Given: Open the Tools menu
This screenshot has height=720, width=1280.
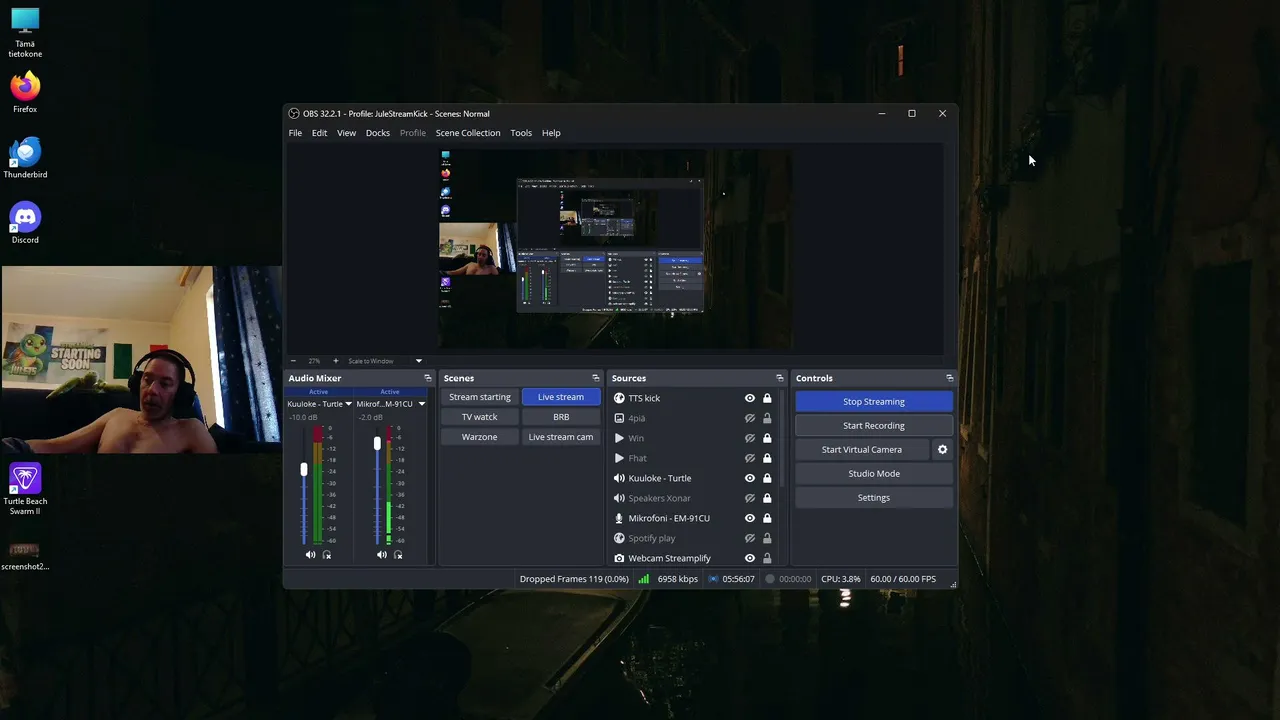Looking at the screenshot, I should [x=521, y=133].
